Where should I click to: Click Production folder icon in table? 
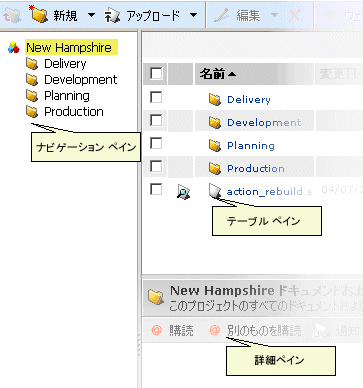click(215, 168)
